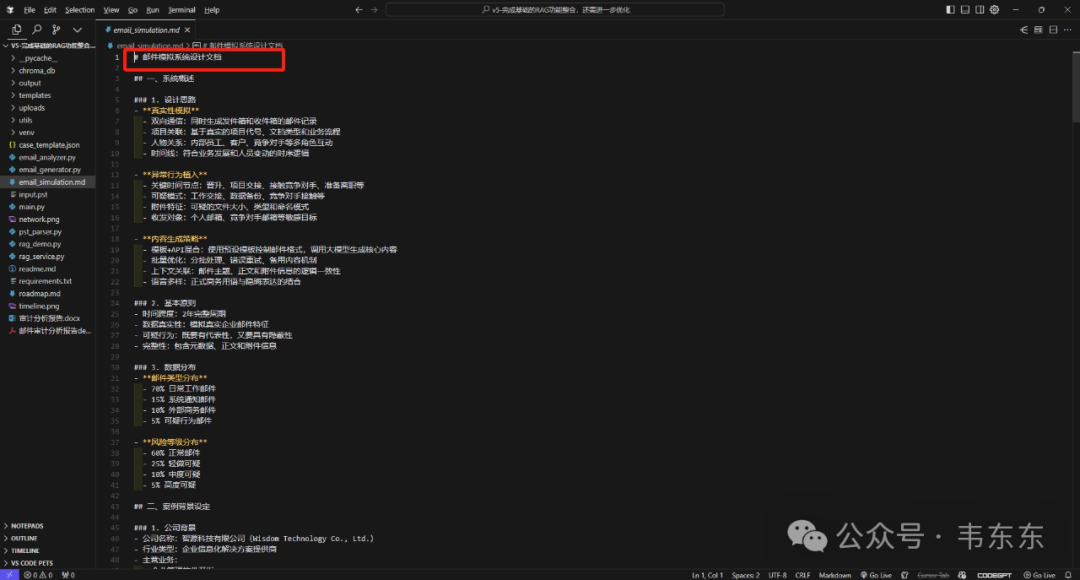This screenshot has width=1080, height=580.
Task: Click the compare changes editor icon
Action: click(1024, 30)
